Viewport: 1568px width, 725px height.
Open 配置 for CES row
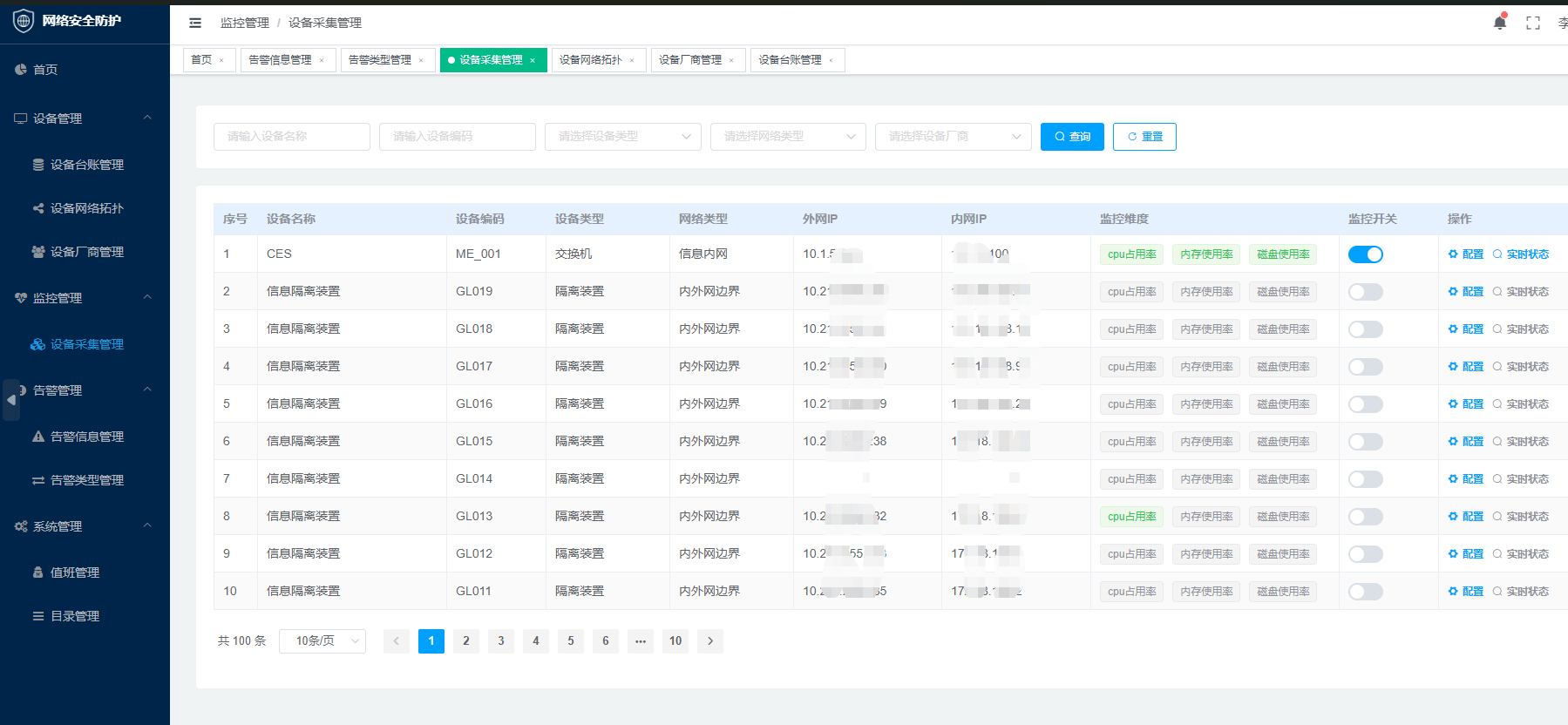tap(1466, 254)
